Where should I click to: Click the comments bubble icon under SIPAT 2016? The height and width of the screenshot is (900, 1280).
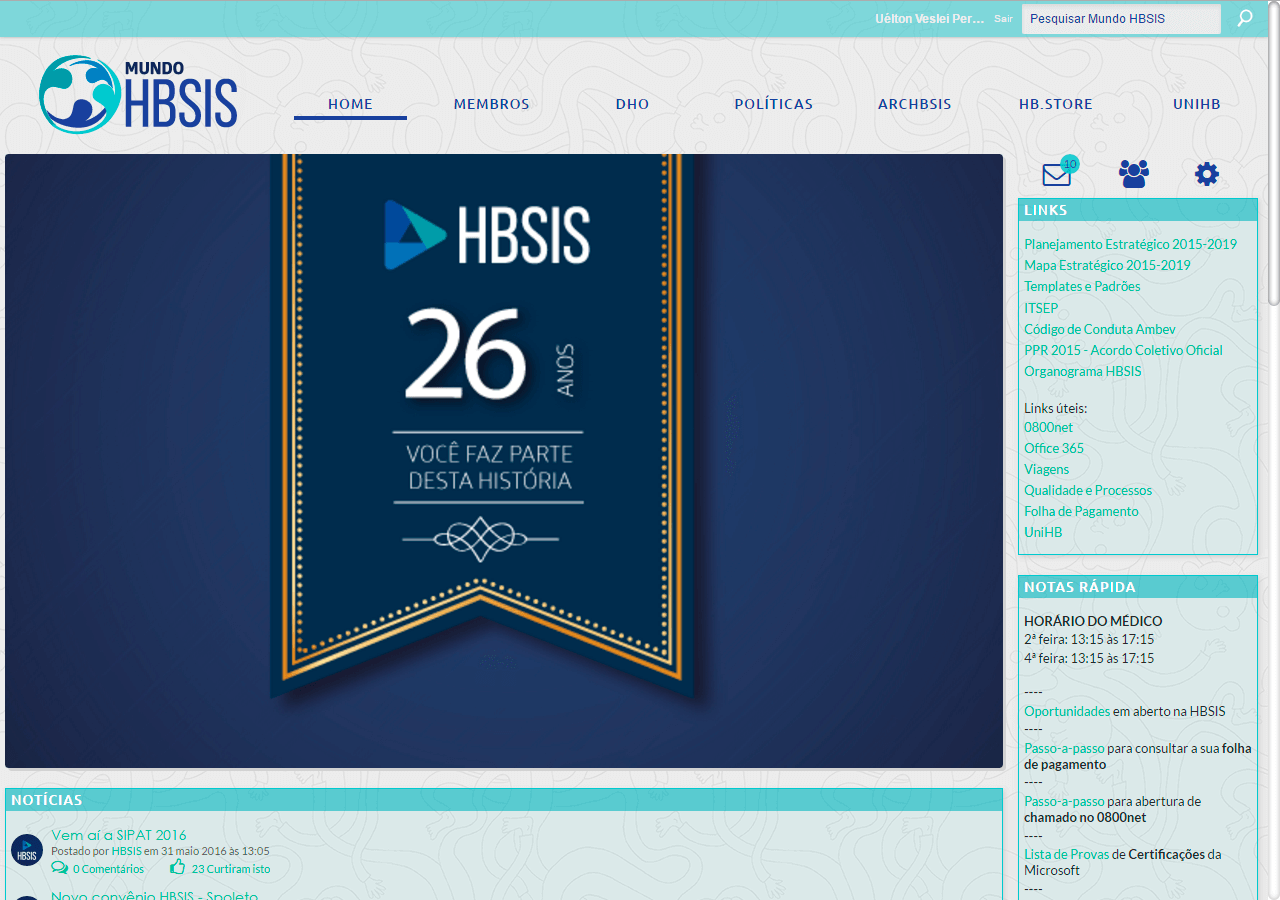(x=60, y=868)
